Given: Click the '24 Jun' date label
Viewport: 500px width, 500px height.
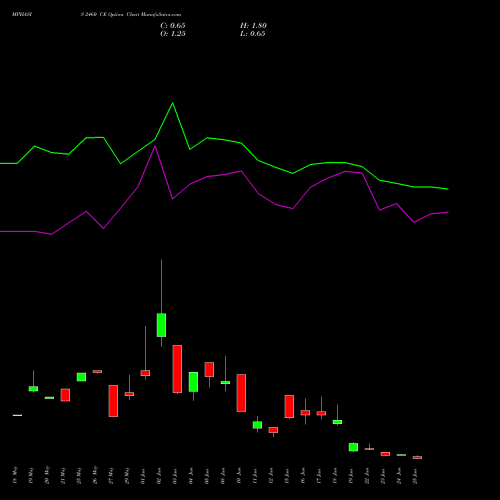Looking at the screenshot, I should coord(399,476).
